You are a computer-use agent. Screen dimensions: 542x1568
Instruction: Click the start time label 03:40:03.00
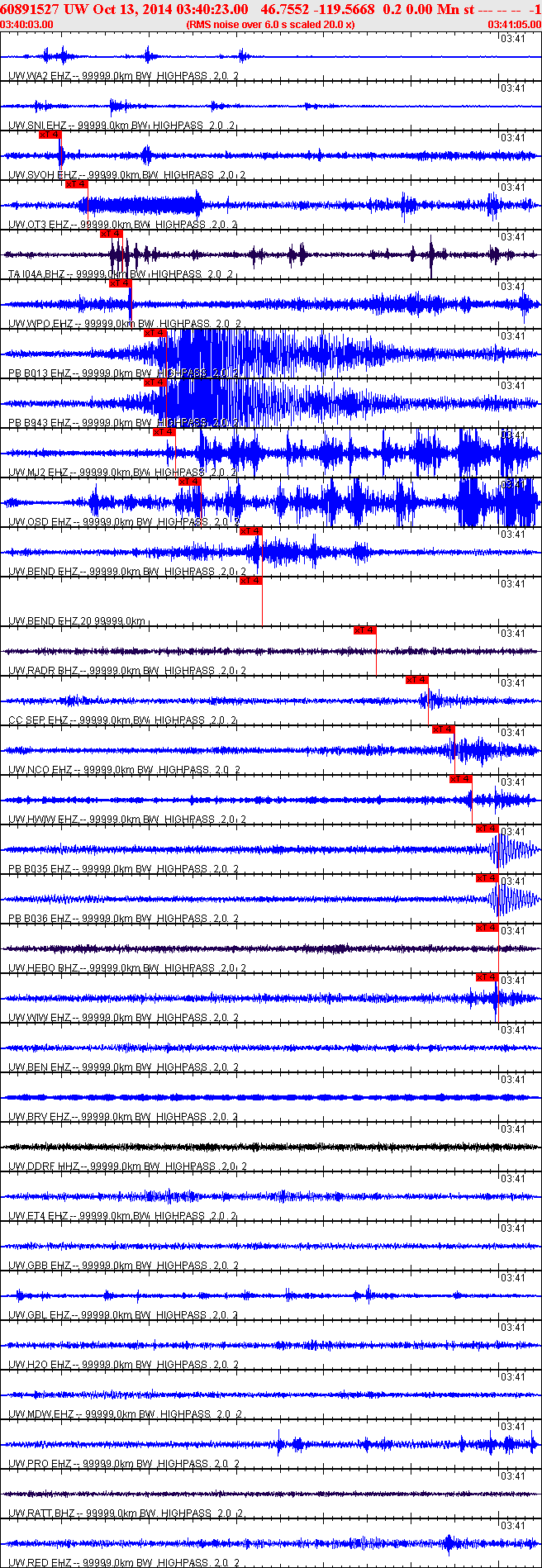point(26,25)
